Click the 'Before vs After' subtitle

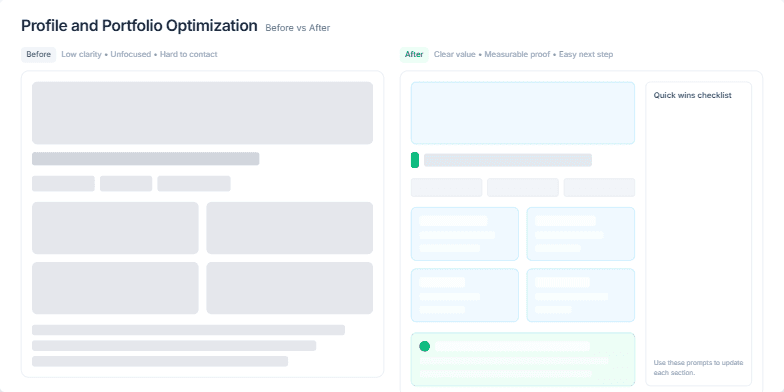[298, 28]
